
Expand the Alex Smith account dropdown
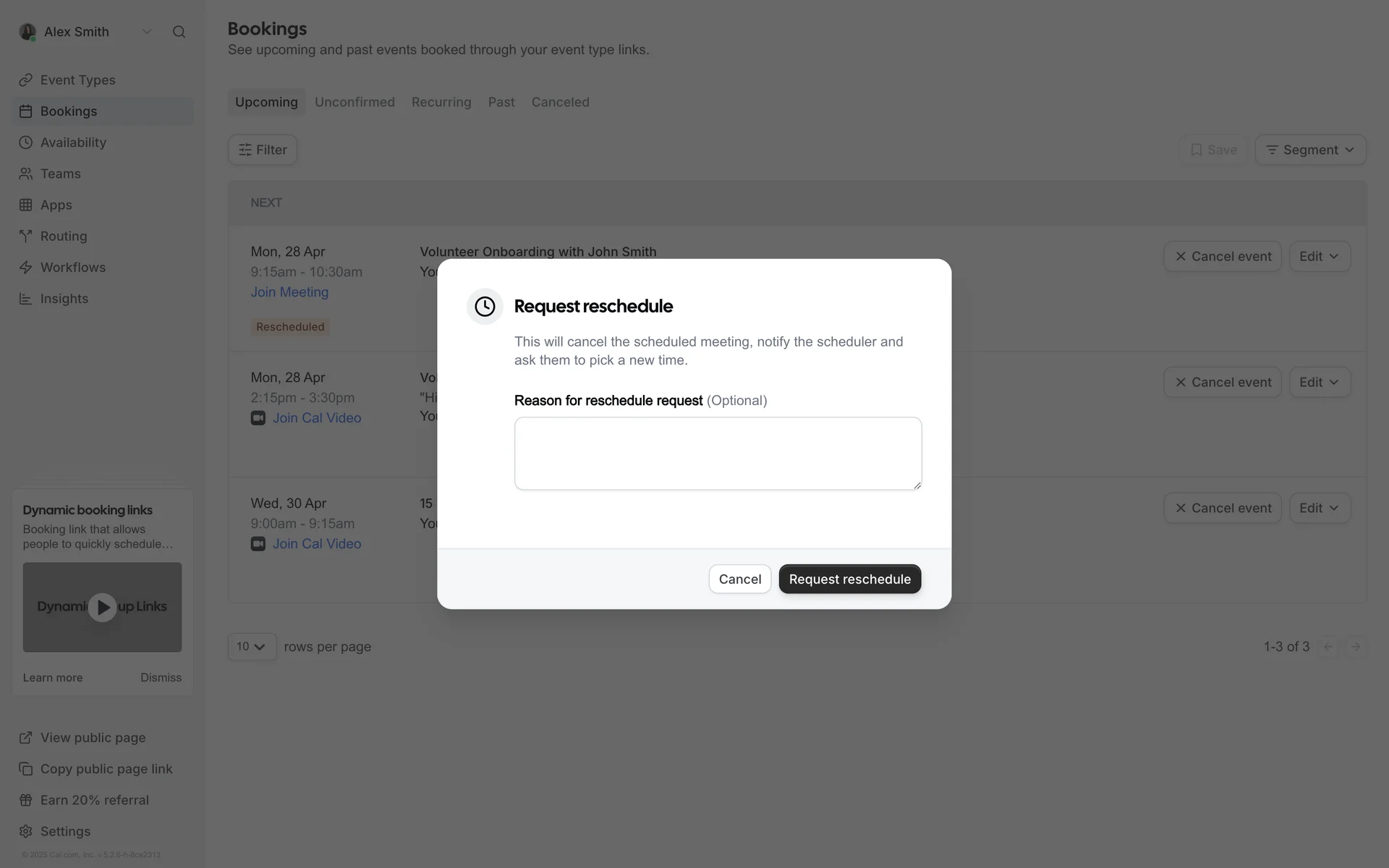pyautogui.click(x=147, y=32)
